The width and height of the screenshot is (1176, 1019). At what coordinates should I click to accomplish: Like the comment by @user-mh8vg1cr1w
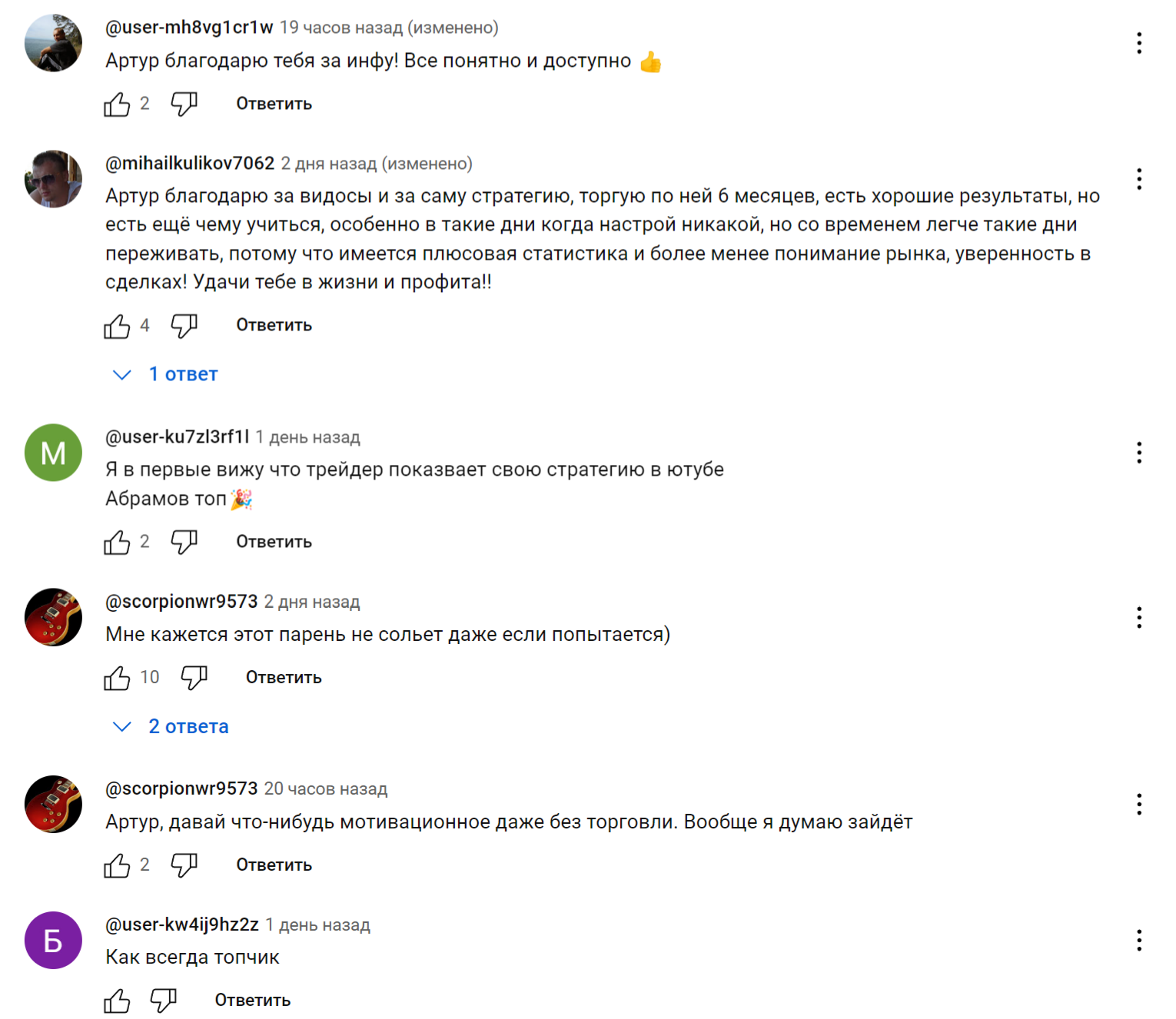tap(117, 104)
